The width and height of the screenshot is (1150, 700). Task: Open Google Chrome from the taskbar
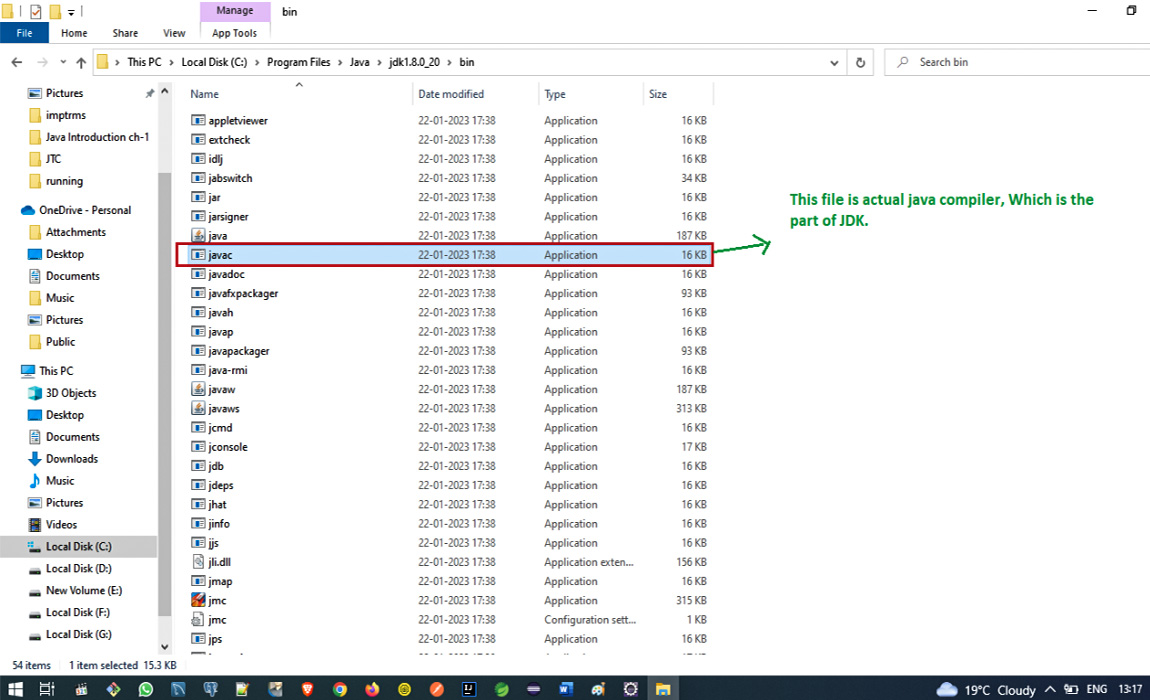coord(340,689)
